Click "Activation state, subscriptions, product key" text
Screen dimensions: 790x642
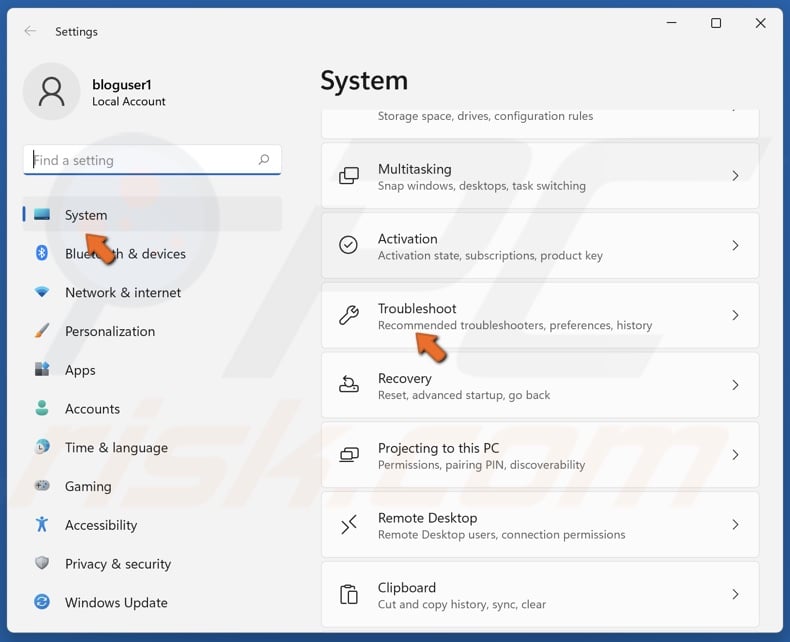point(490,255)
